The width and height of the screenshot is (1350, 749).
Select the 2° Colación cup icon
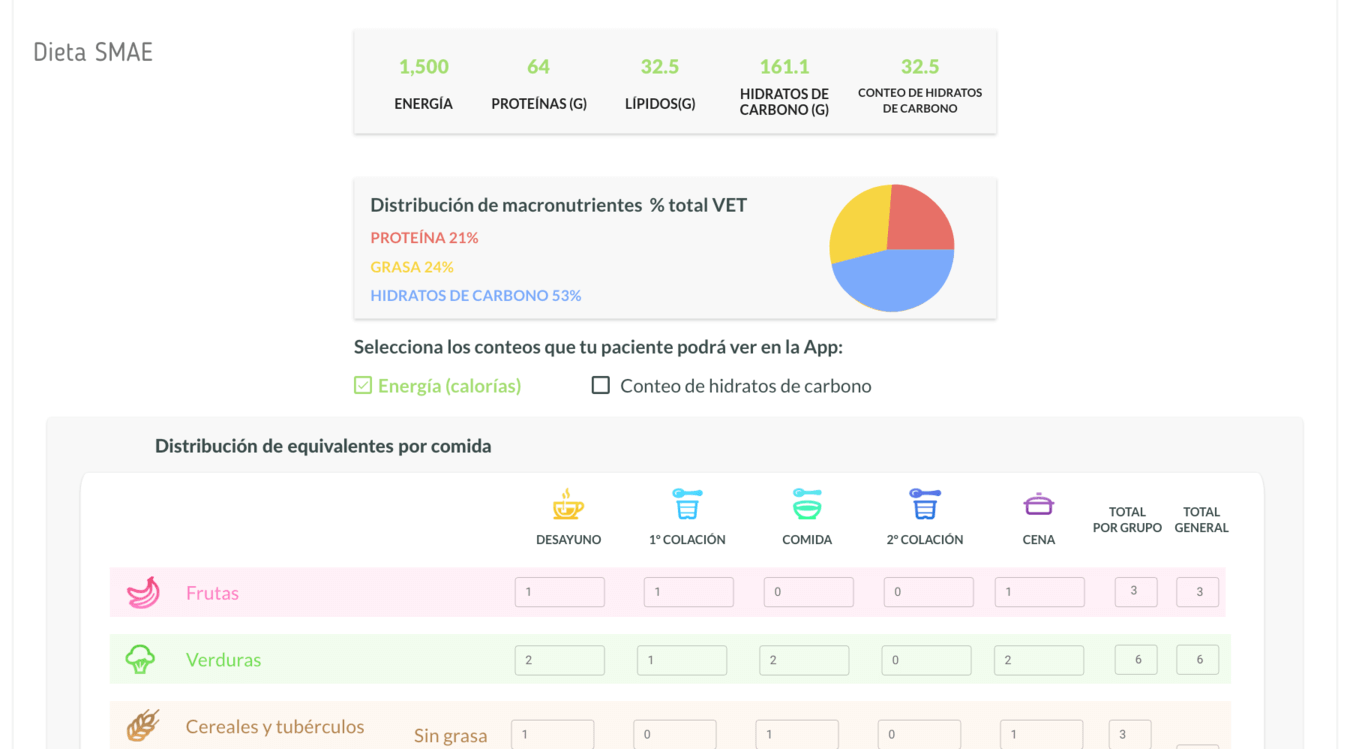pyautogui.click(x=925, y=504)
